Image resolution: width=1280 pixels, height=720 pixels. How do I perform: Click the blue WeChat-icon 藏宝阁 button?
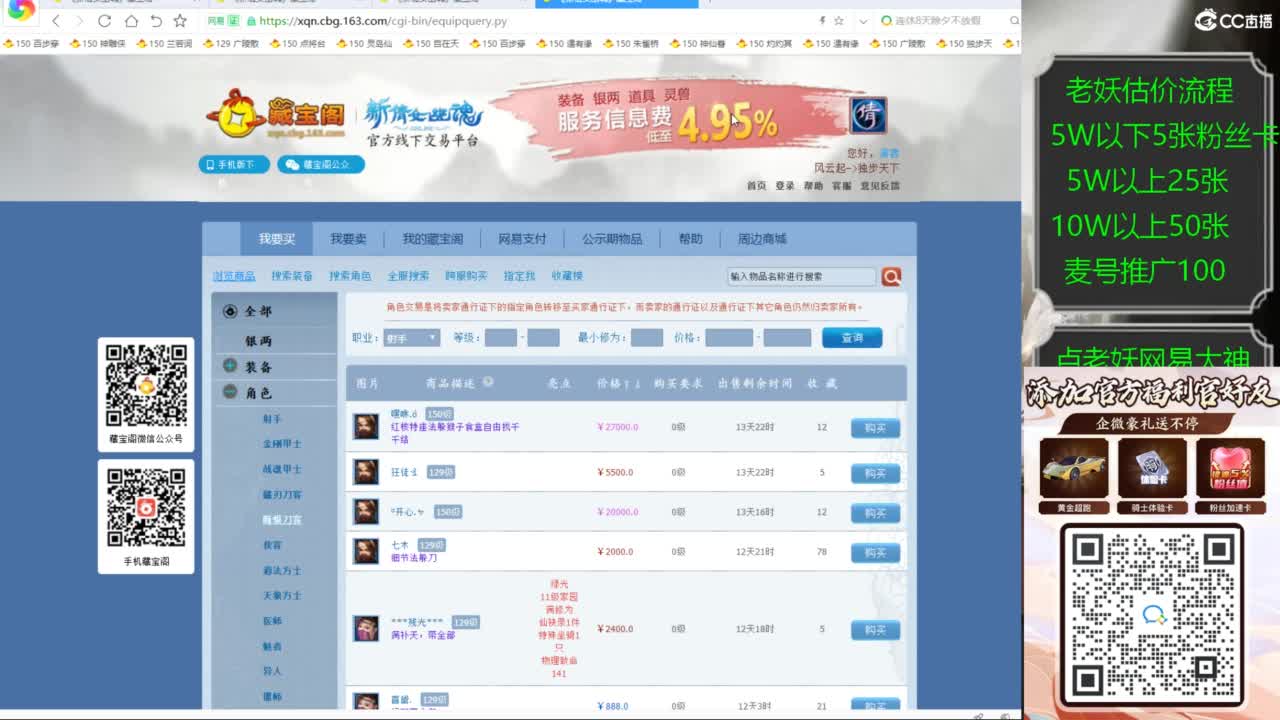[x=320, y=164]
